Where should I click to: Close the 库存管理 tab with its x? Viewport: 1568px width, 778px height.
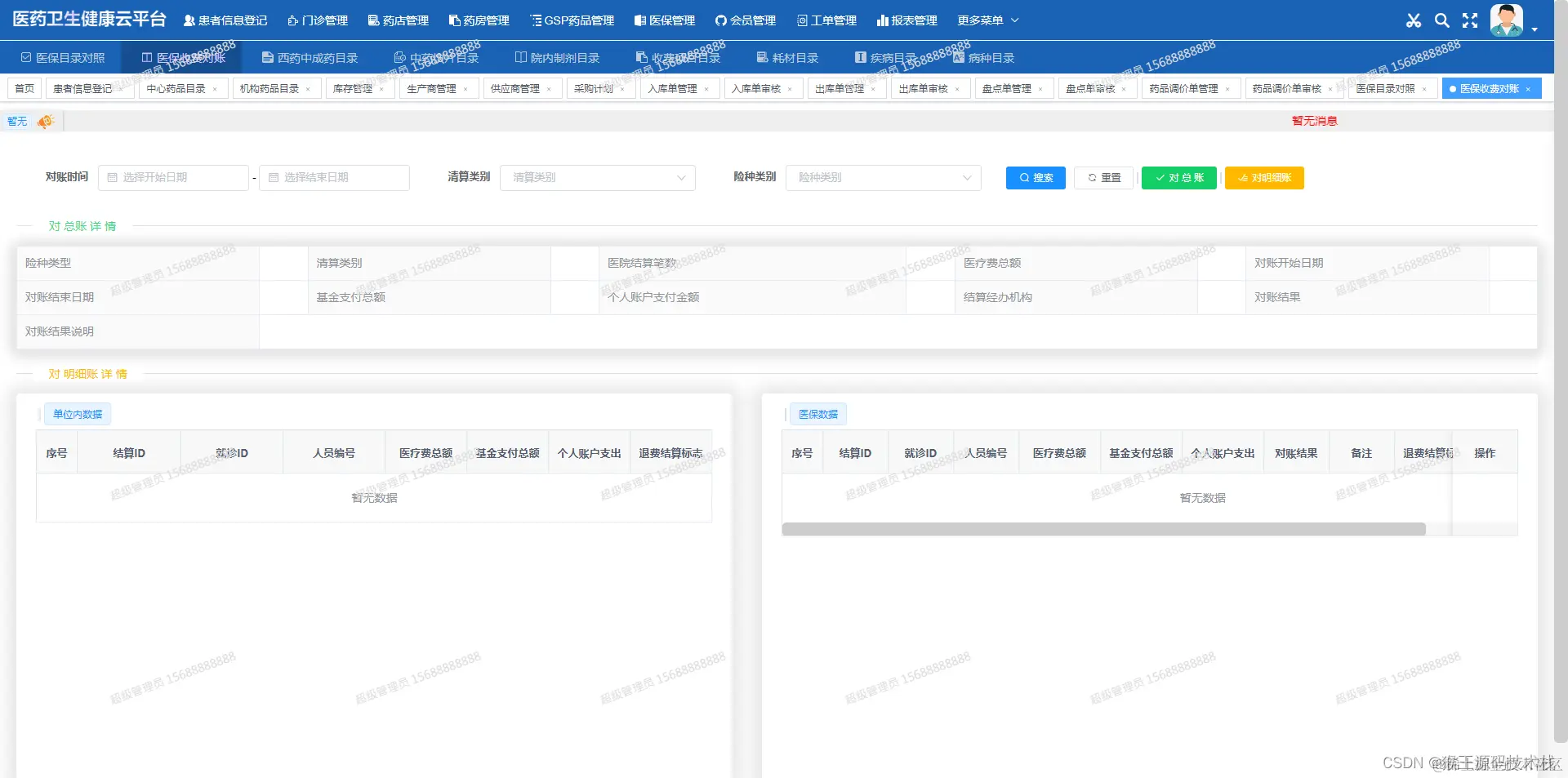(381, 89)
